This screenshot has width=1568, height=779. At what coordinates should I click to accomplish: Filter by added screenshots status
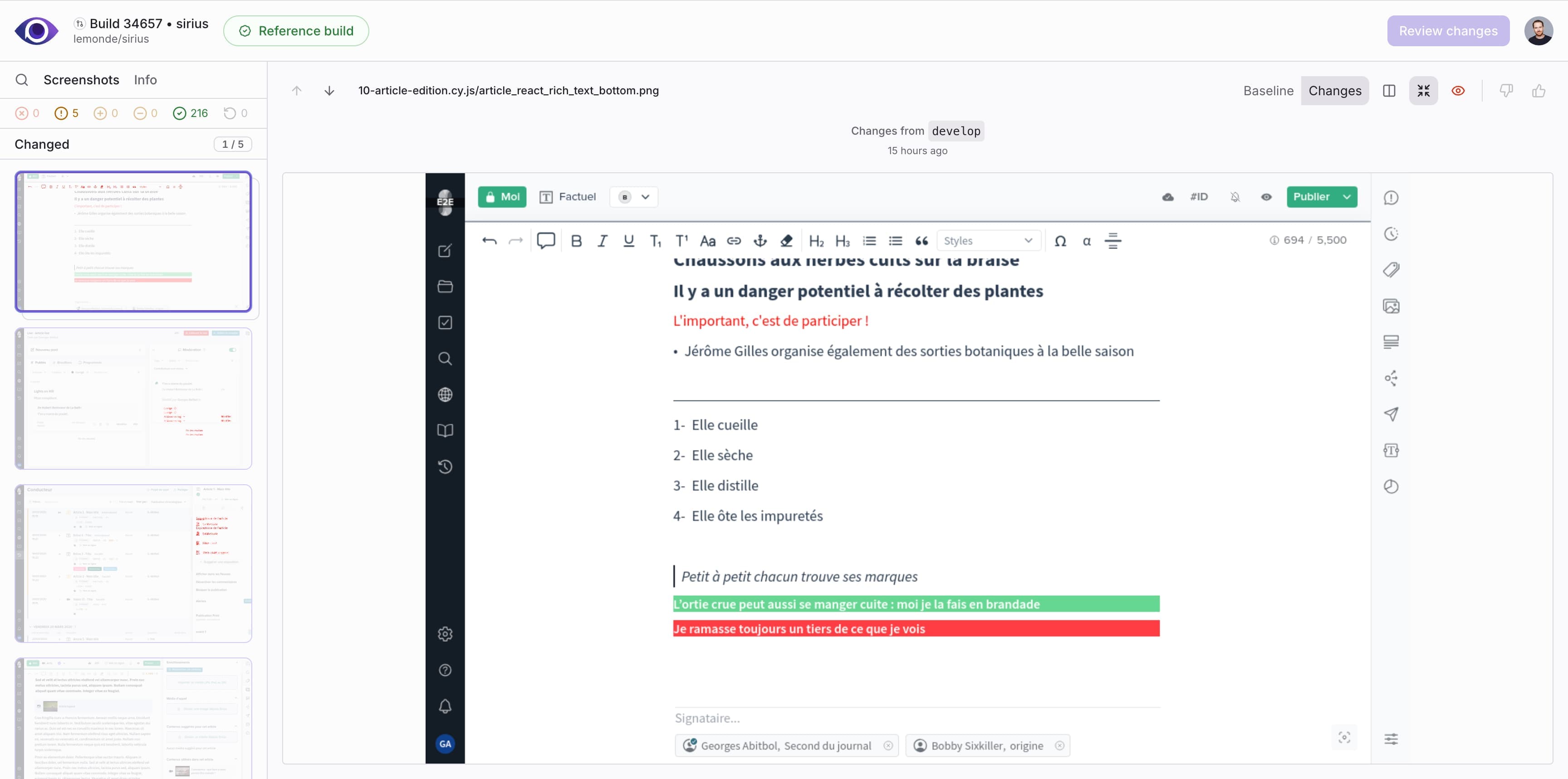(106, 113)
